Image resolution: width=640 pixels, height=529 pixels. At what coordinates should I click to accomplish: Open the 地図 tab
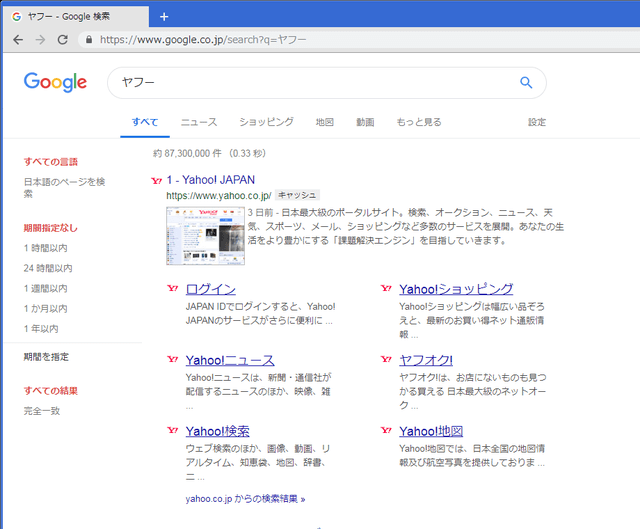[325, 122]
